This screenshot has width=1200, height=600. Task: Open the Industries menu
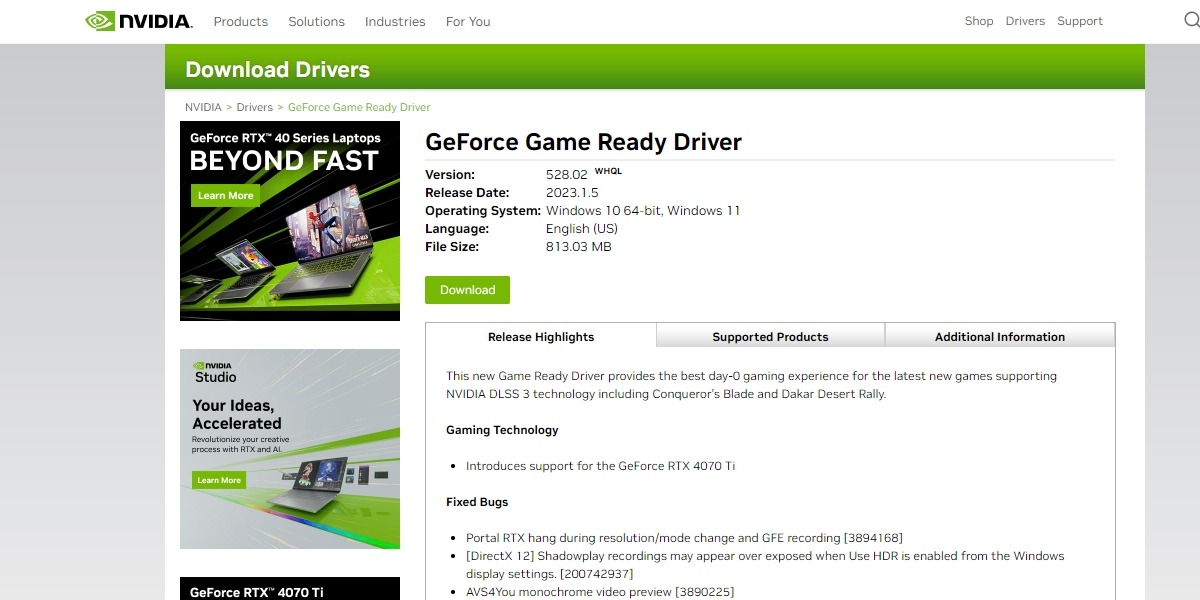[395, 21]
